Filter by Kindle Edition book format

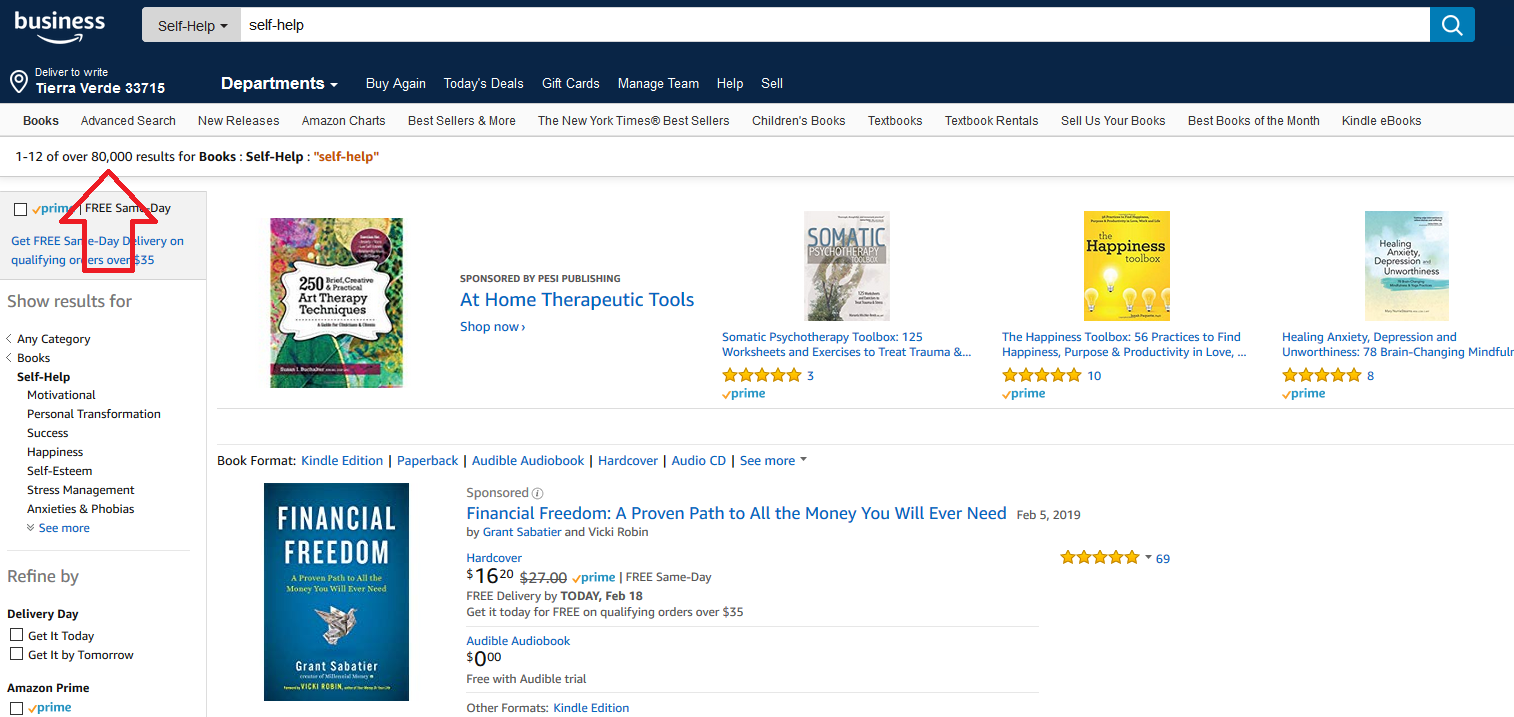(x=342, y=461)
